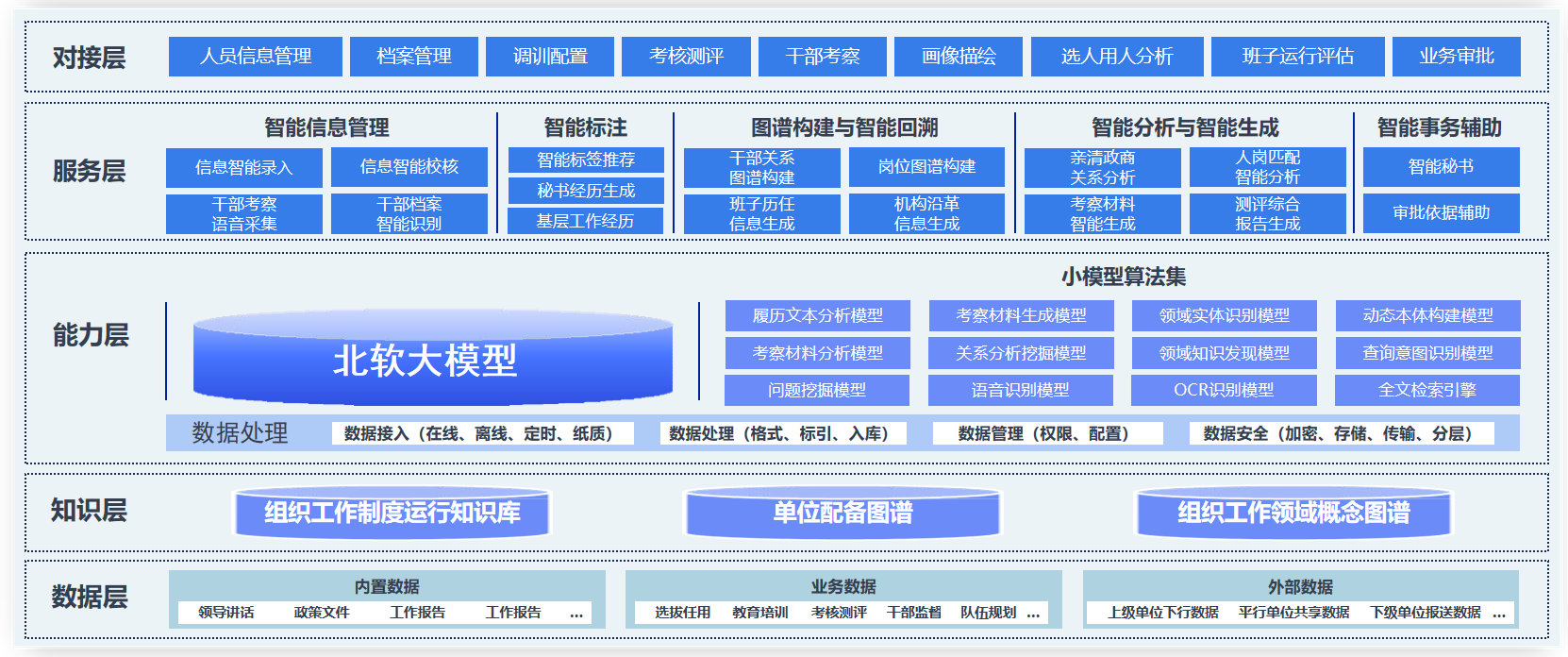
Task: Select the 履历文本分析模型 box
Action: [x=818, y=315]
